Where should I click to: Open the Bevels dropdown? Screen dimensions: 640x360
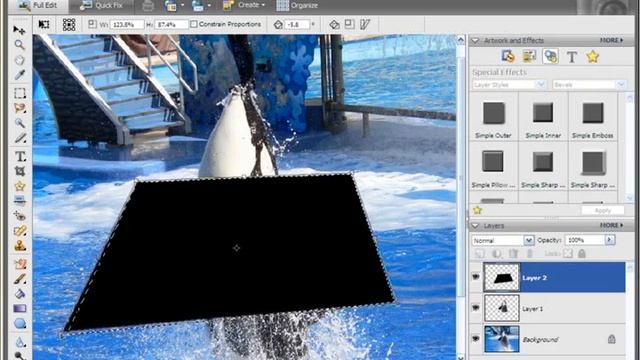[x=589, y=84]
